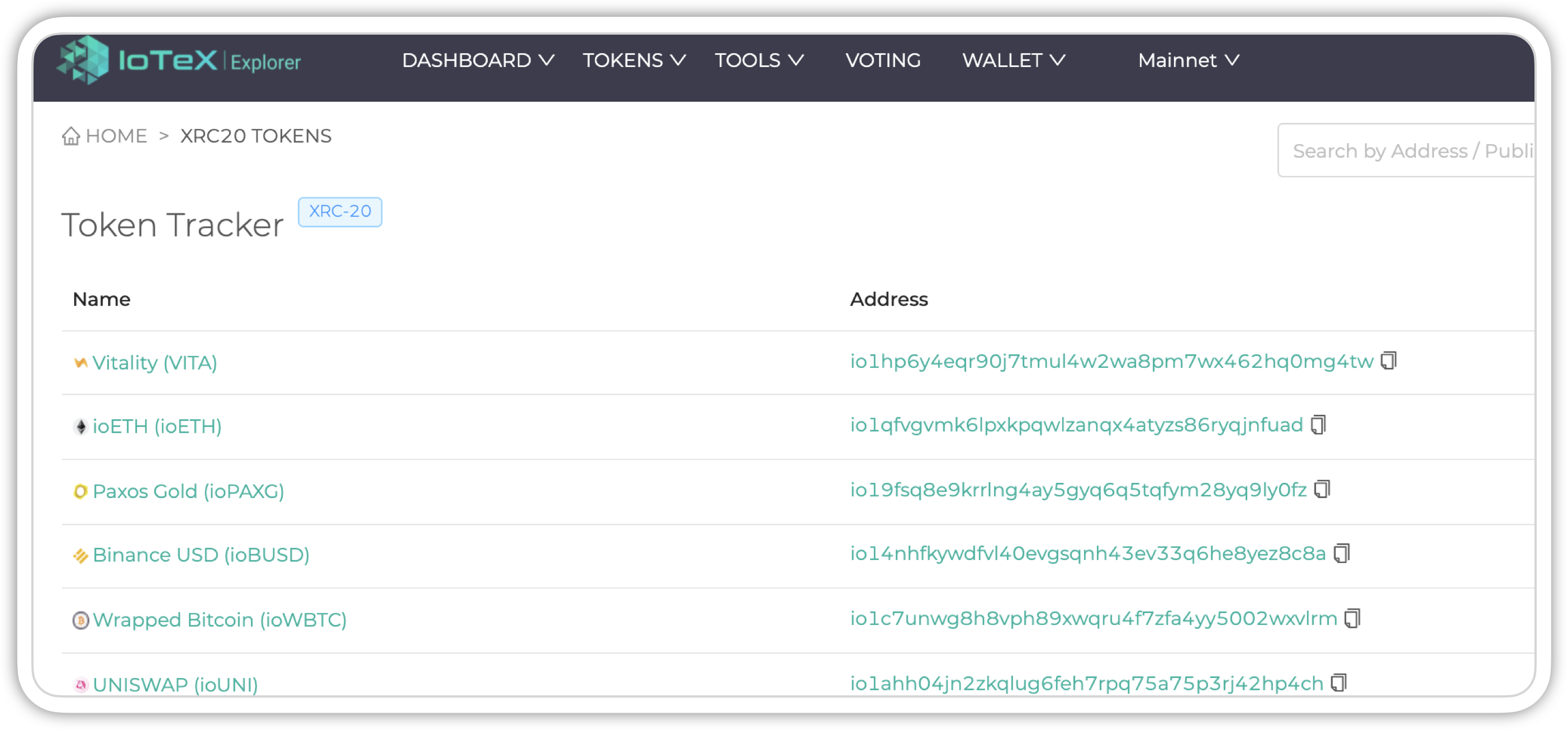Open the Wrapped Bitcoin (ioWBTC) token
This screenshot has width=1568, height=730.
[x=220, y=620]
